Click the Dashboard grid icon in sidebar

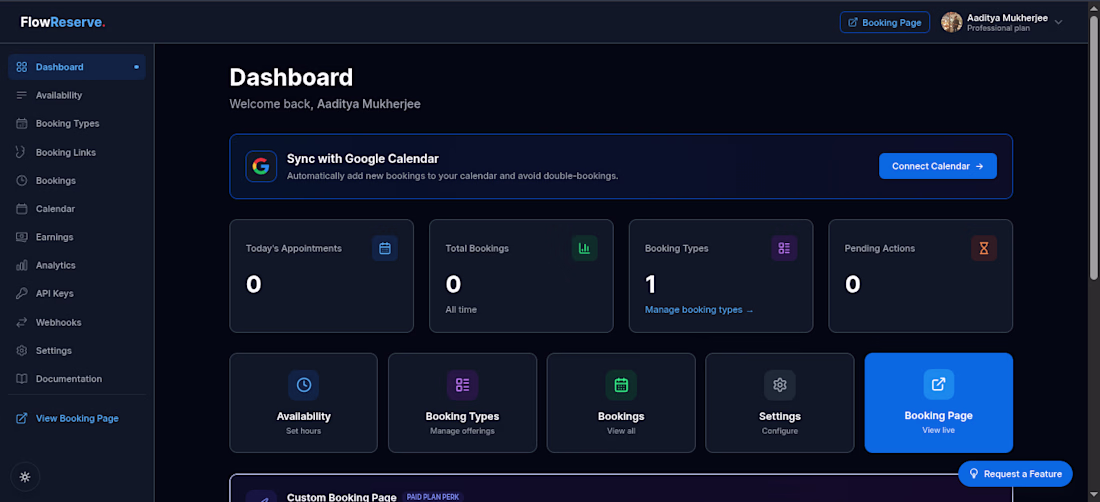(x=22, y=67)
